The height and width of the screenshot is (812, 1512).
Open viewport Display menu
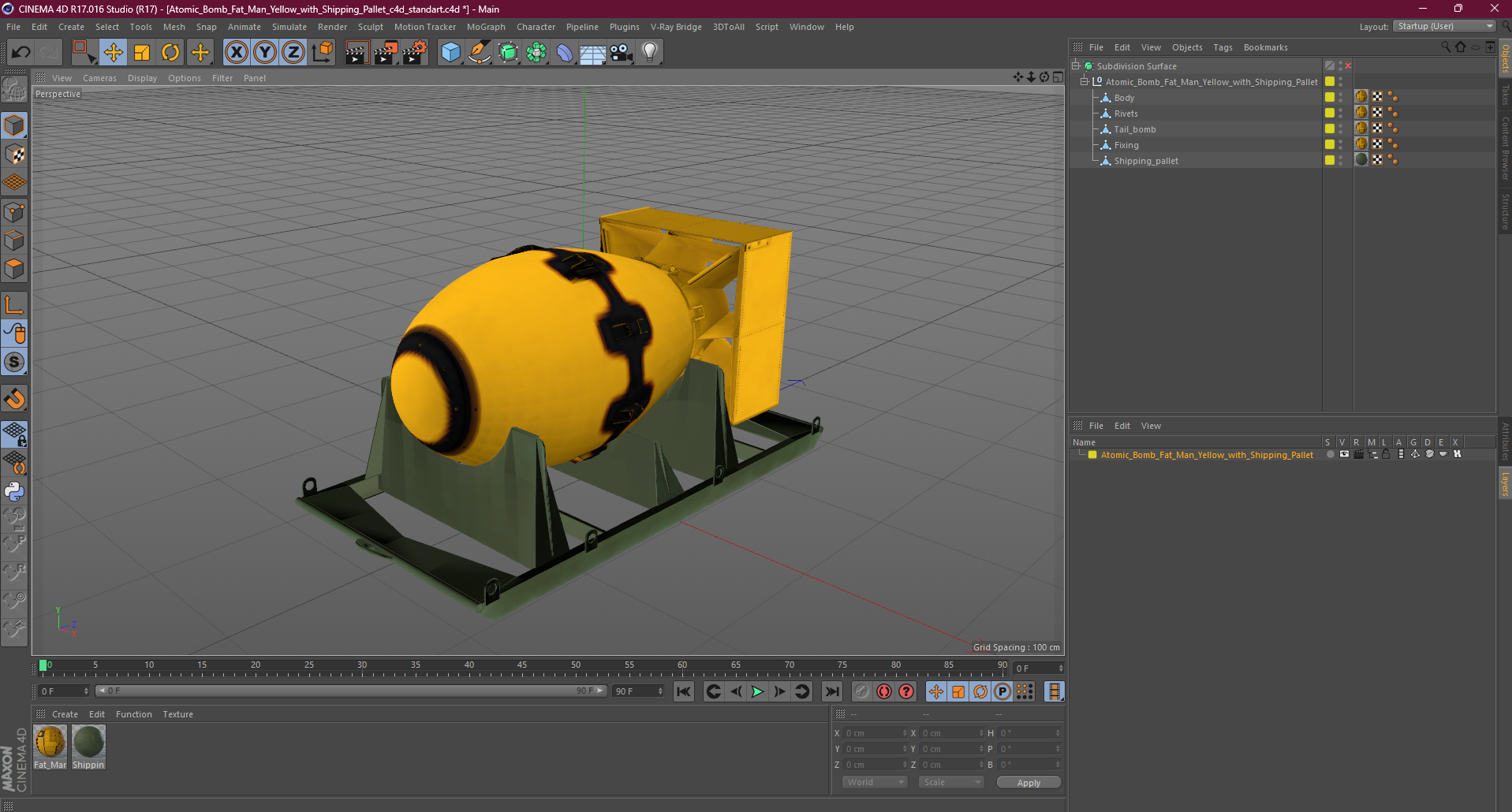142,78
